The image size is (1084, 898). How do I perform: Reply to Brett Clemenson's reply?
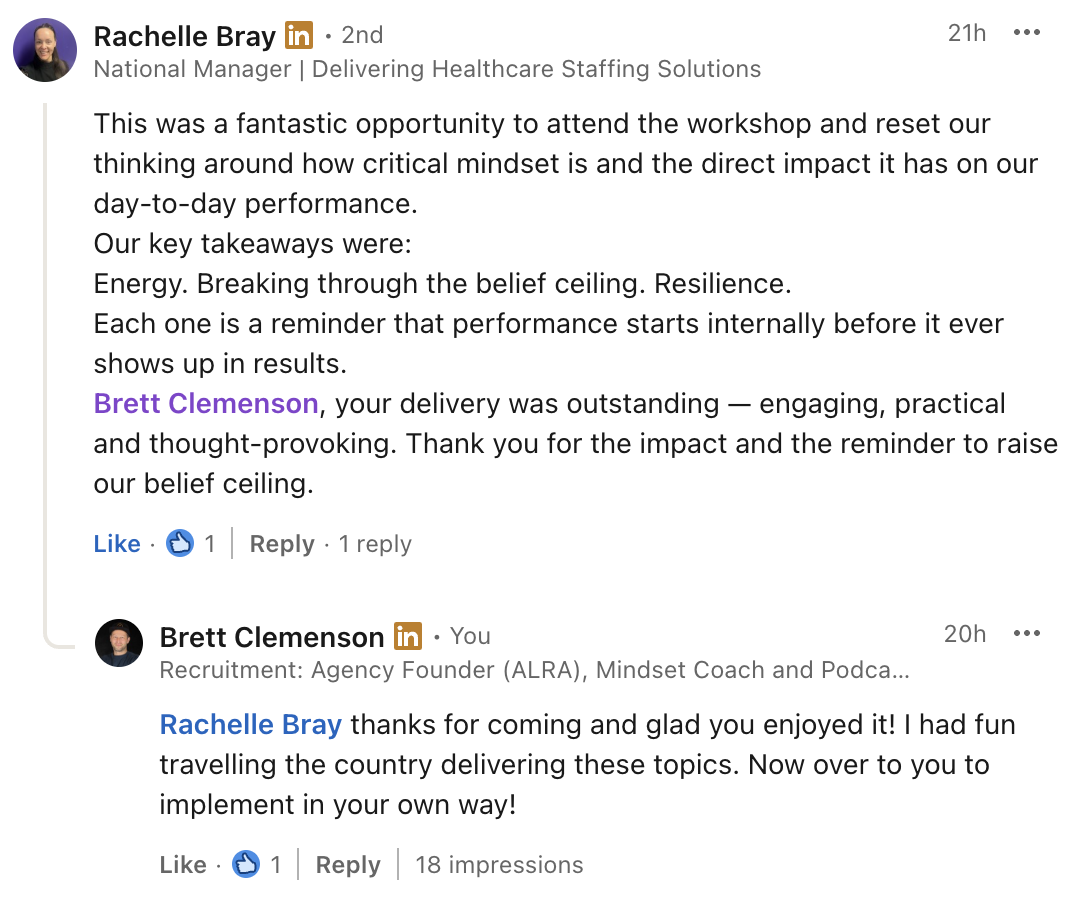pos(348,865)
